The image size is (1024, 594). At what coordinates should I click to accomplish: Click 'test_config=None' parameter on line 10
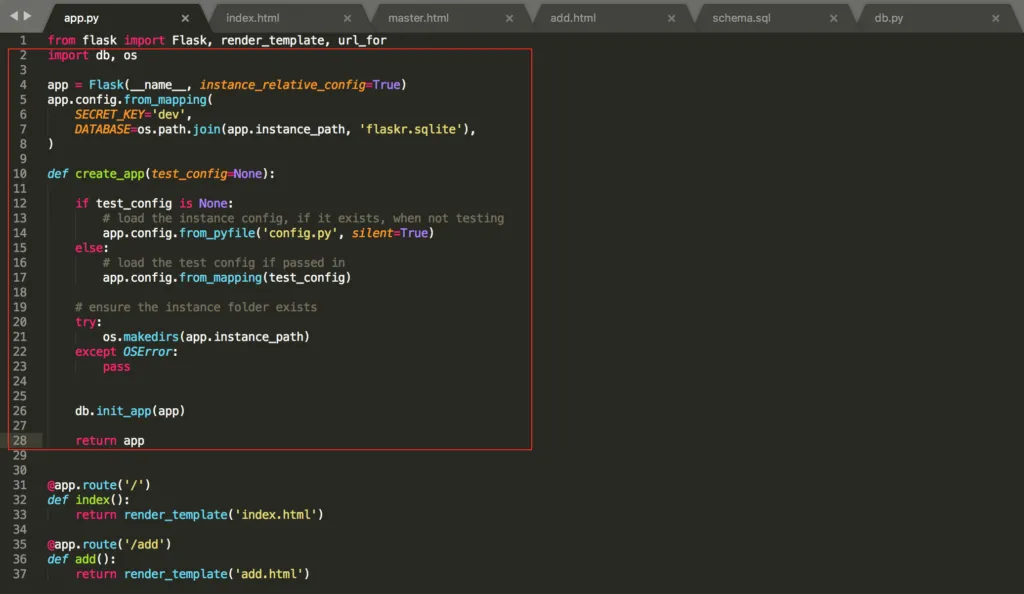click(x=206, y=174)
